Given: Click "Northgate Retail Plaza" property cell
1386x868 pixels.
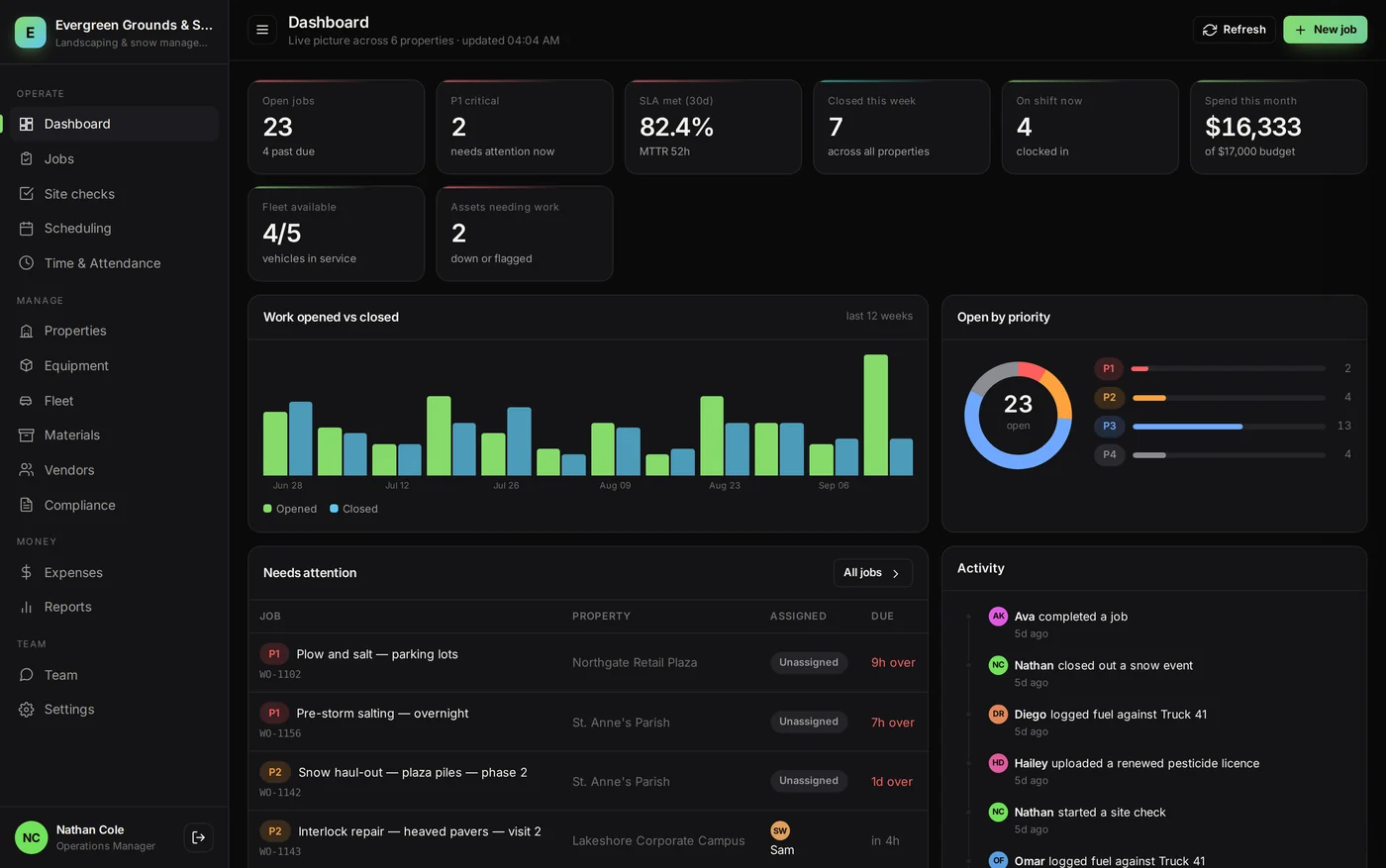Looking at the screenshot, I should tap(635, 663).
